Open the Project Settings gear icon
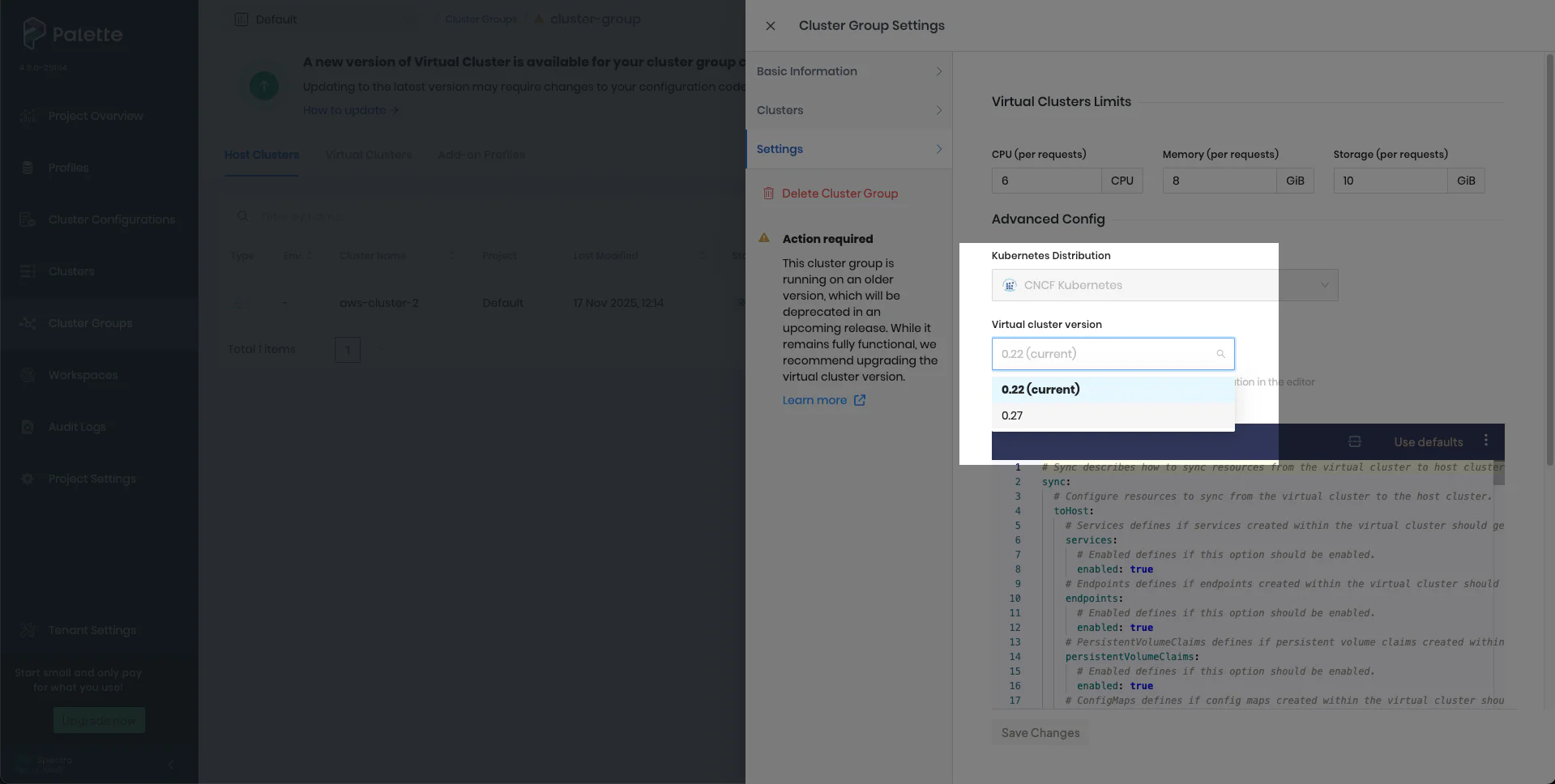The image size is (1555, 784). [x=28, y=479]
